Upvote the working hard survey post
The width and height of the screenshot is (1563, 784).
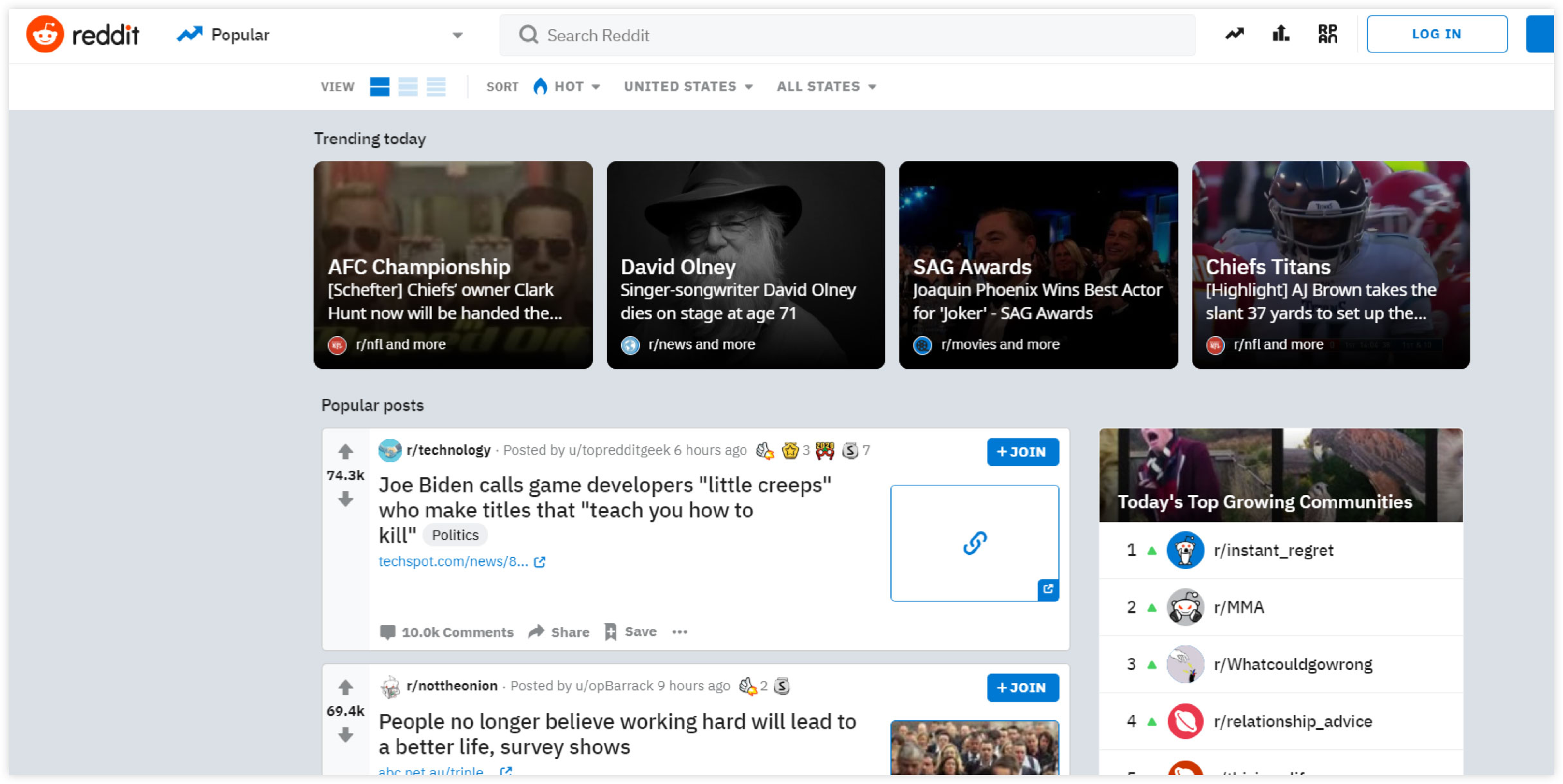346,687
